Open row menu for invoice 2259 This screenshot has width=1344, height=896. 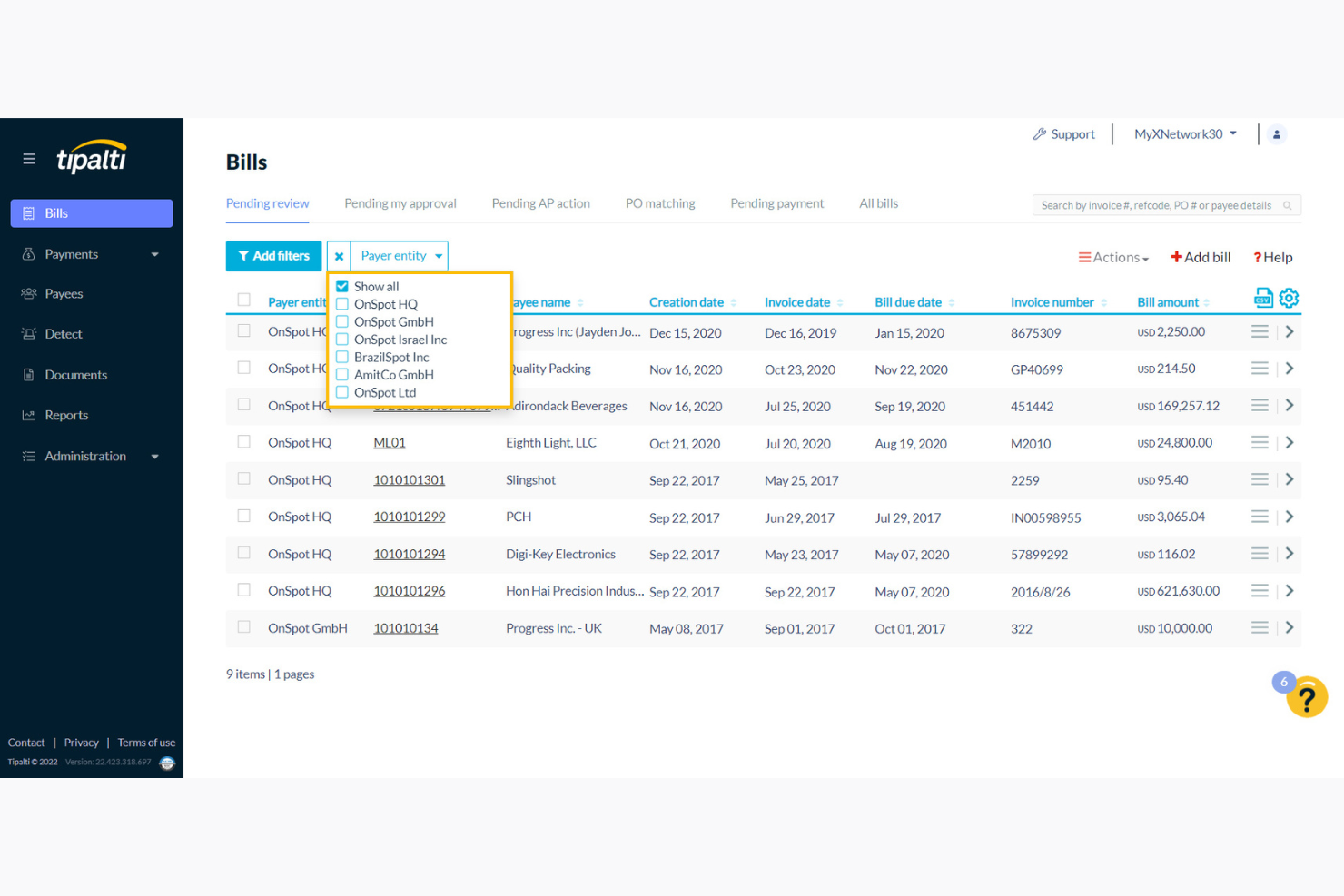point(1260,479)
